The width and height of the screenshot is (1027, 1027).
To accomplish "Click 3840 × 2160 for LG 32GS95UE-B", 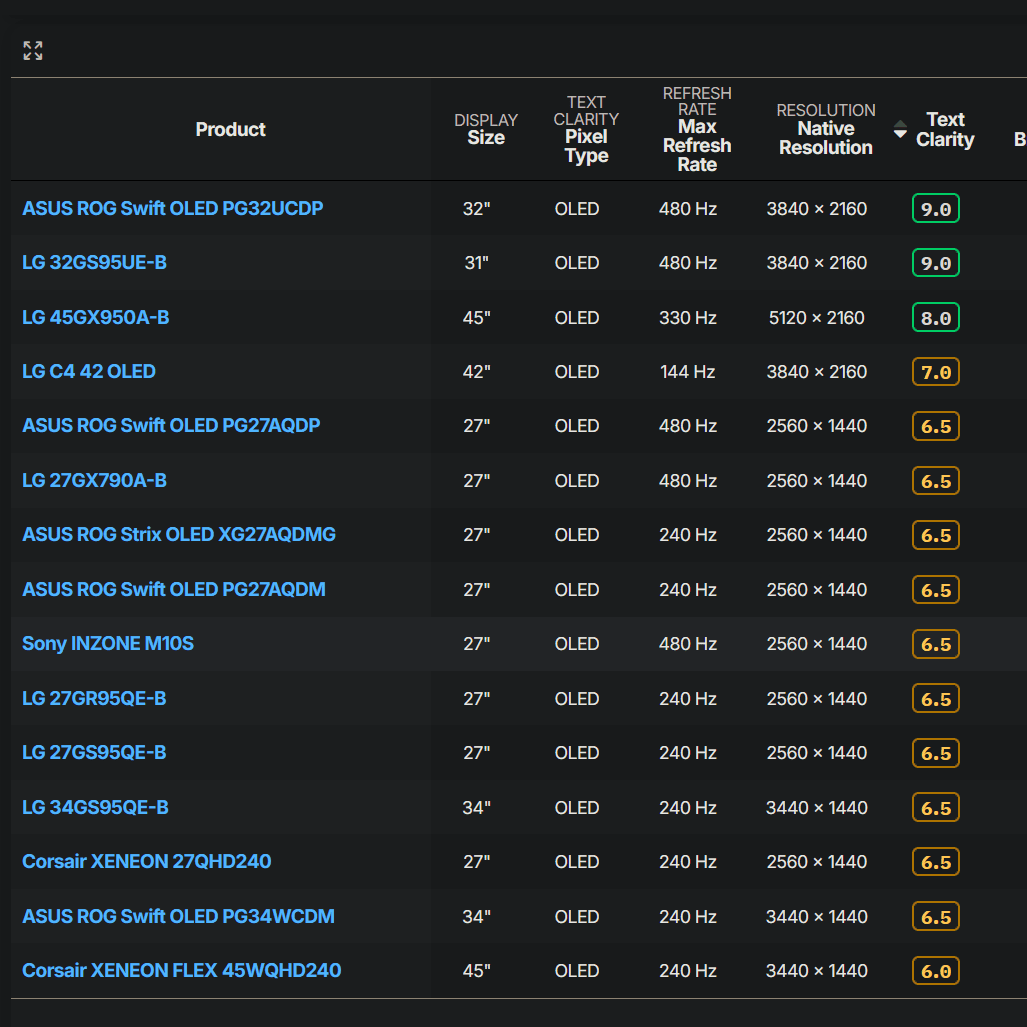I will [817, 263].
